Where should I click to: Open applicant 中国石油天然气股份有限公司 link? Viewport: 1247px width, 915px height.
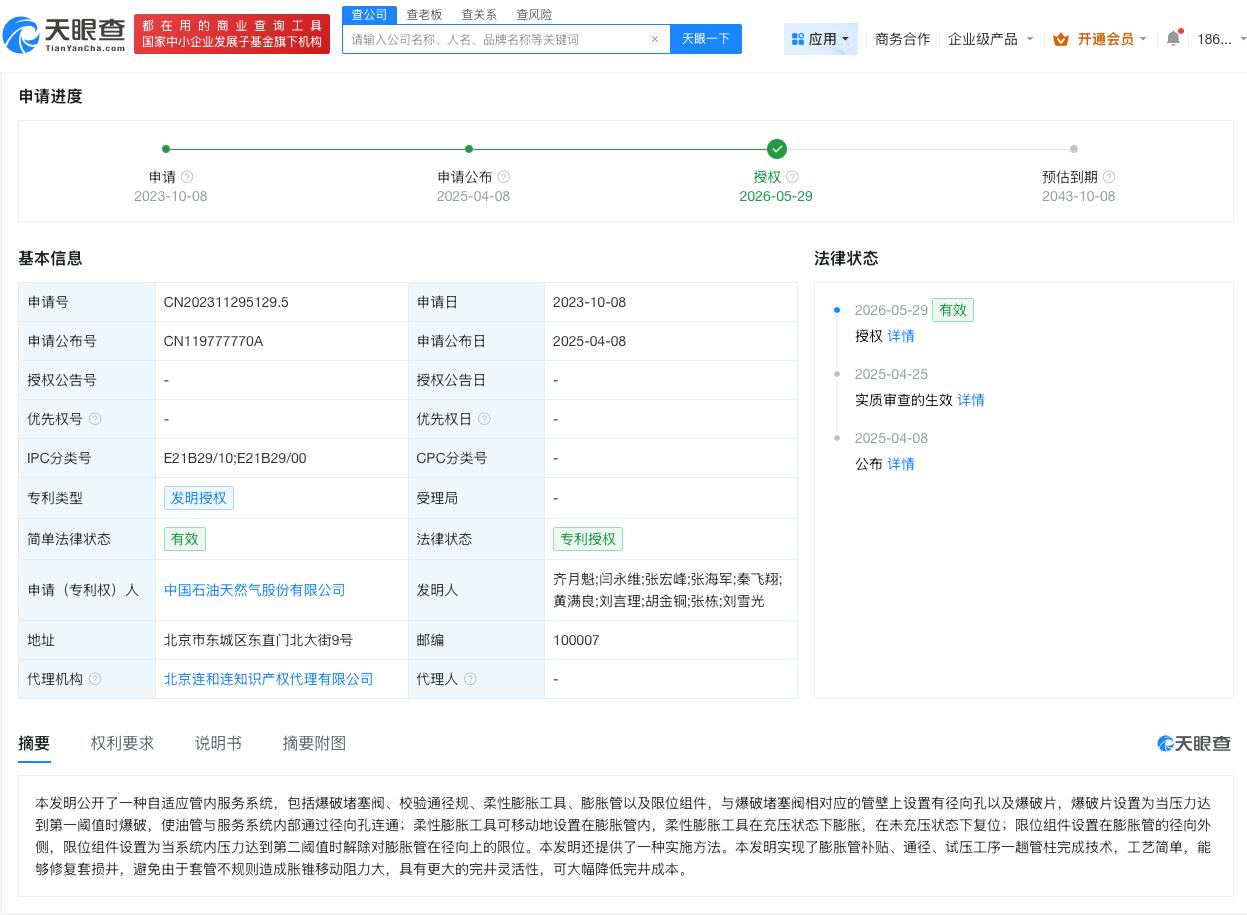[x=255, y=590]
